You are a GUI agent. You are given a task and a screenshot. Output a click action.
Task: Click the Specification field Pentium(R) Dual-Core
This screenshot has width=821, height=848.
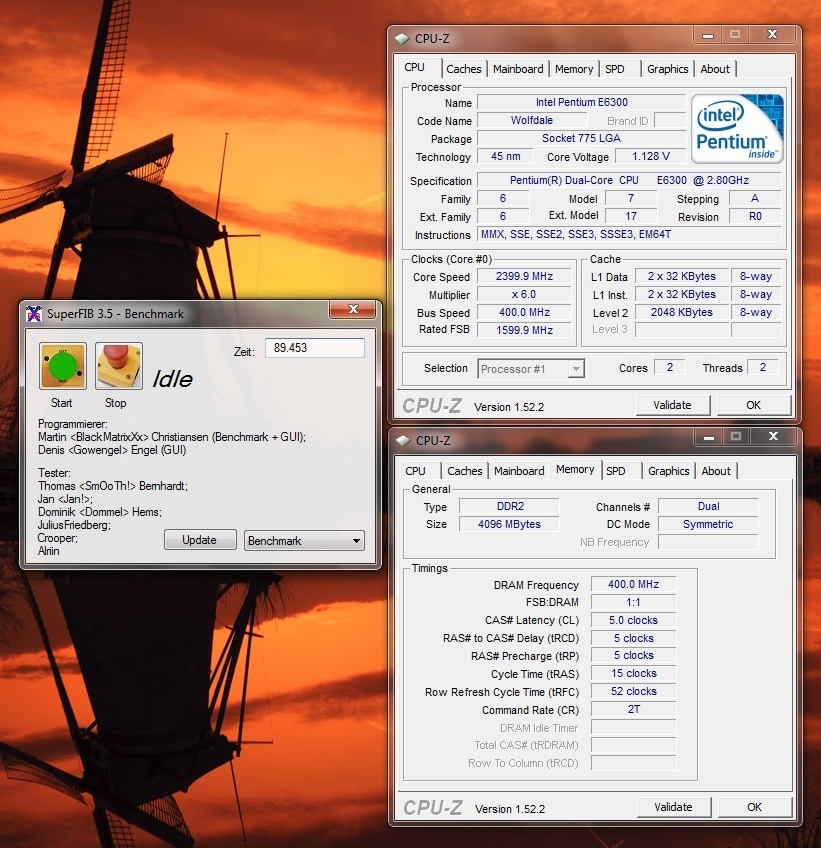point(629,180)
